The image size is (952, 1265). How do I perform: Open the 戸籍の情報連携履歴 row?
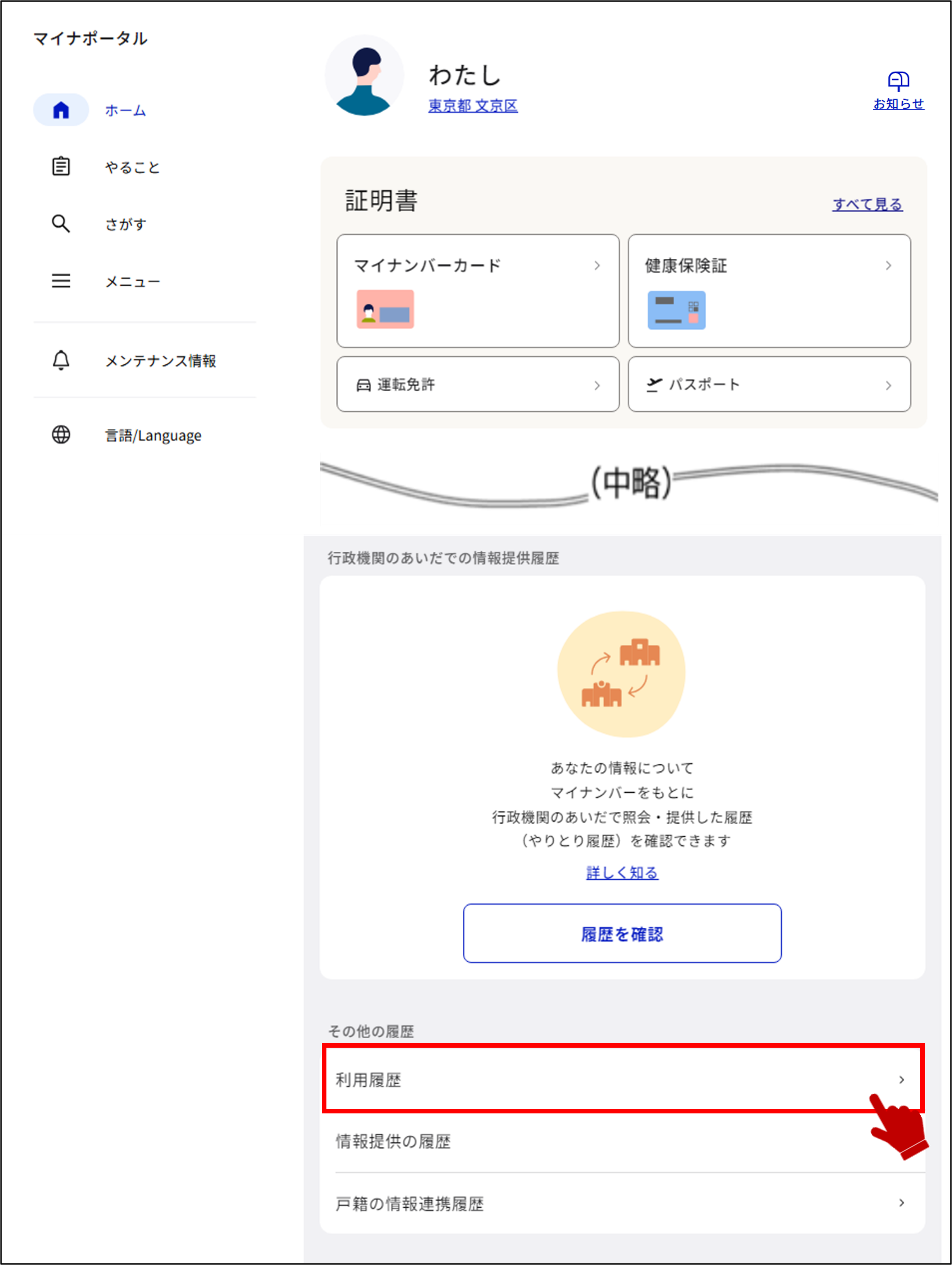click(x=622, y=1203)
